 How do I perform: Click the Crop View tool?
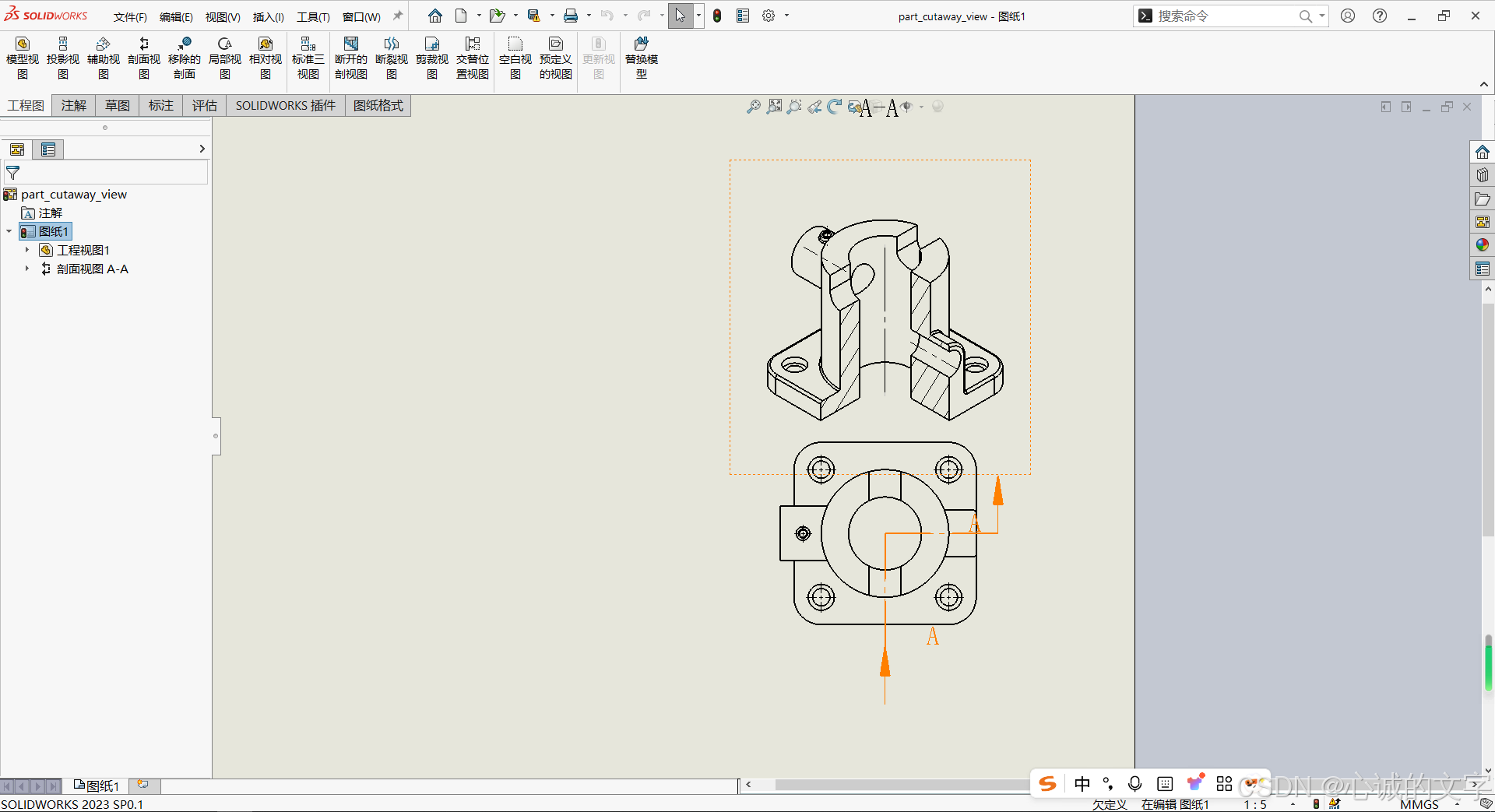[x=432, y=58]
